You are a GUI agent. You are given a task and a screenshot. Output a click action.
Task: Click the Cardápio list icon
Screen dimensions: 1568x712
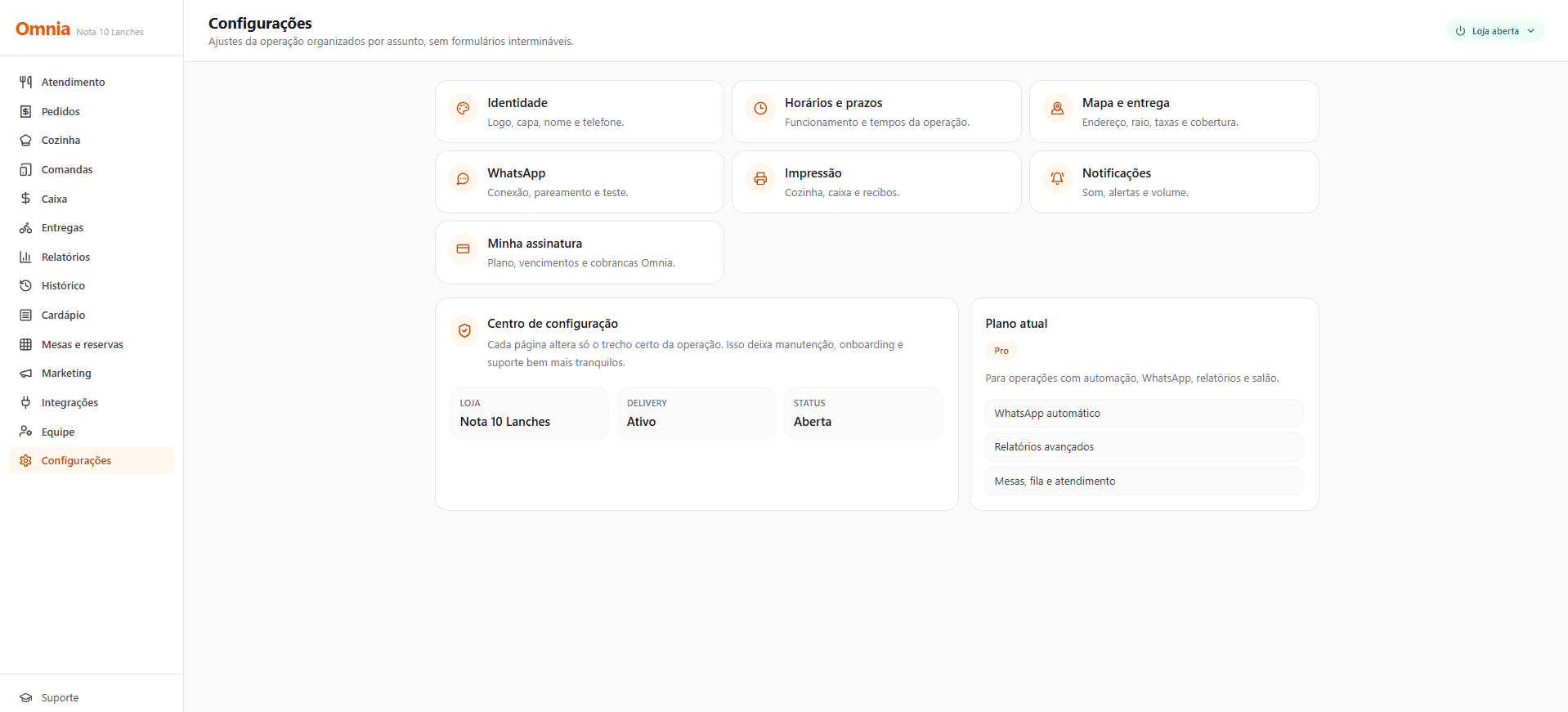coord(25,315)
